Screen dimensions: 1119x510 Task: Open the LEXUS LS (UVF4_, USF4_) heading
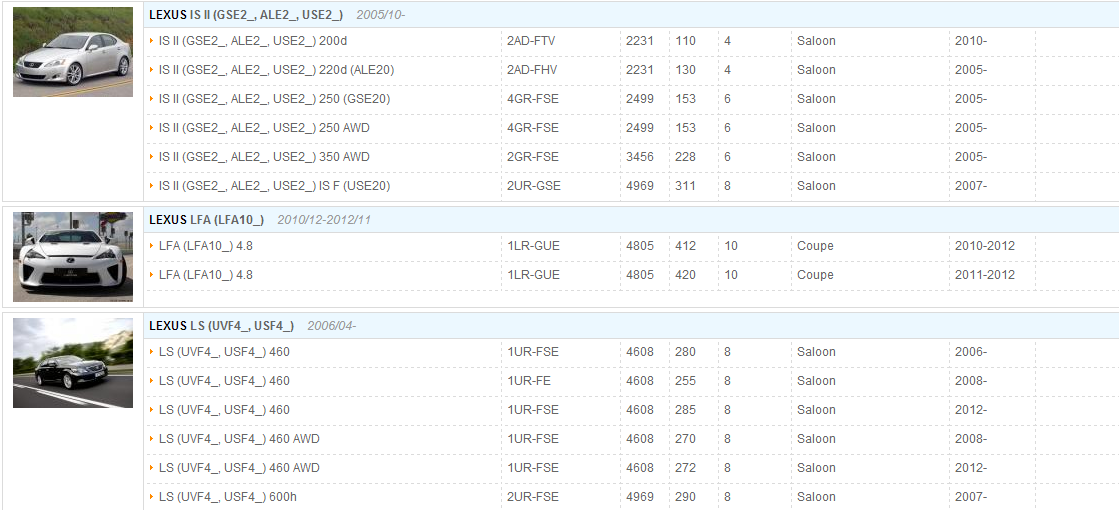tap(221, 326)
